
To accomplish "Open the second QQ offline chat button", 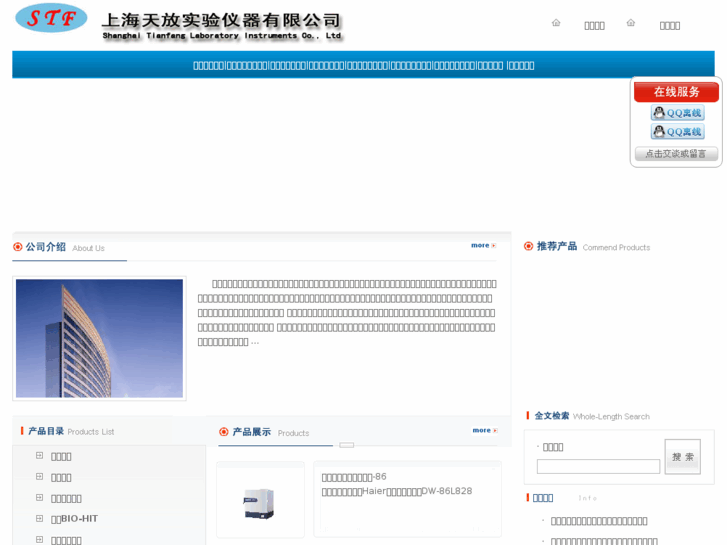I will (x=678, y=132).
